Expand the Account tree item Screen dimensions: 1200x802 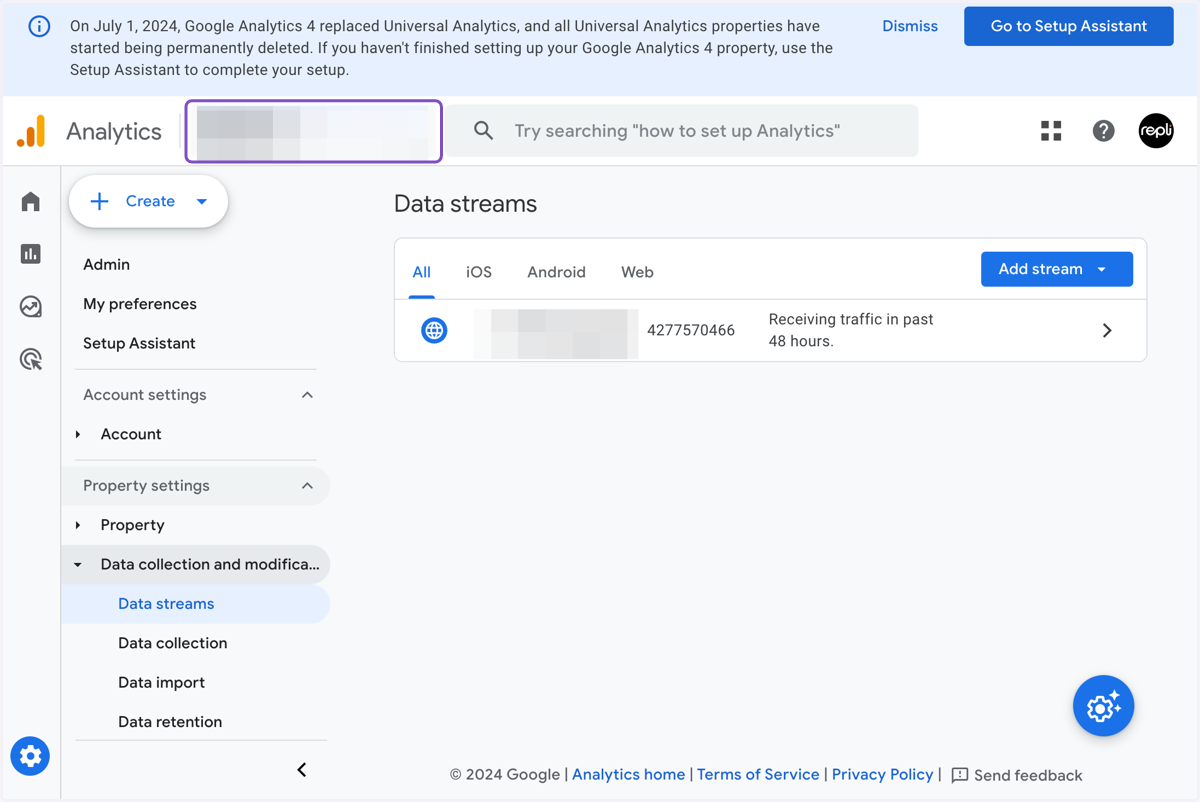[x=78, y=434]
